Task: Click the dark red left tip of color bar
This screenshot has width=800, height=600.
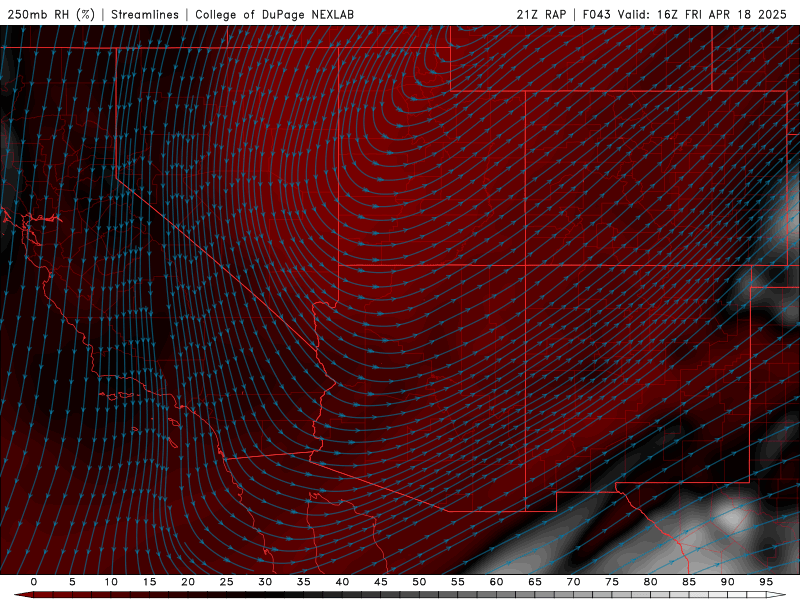Action: pos(23,595)
